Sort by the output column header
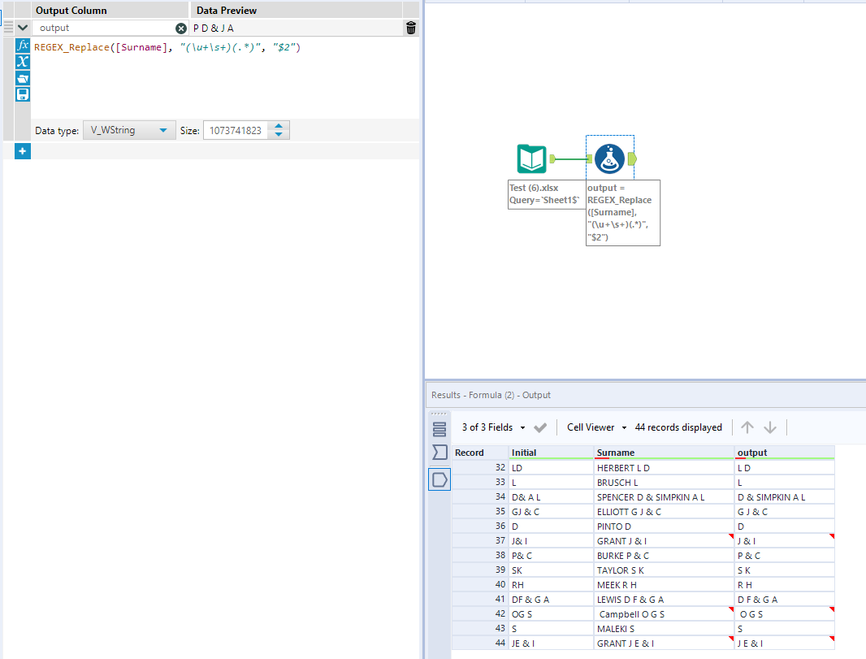Image resolution: width=866 pixels, height=659 pixels. coord(784,452)
